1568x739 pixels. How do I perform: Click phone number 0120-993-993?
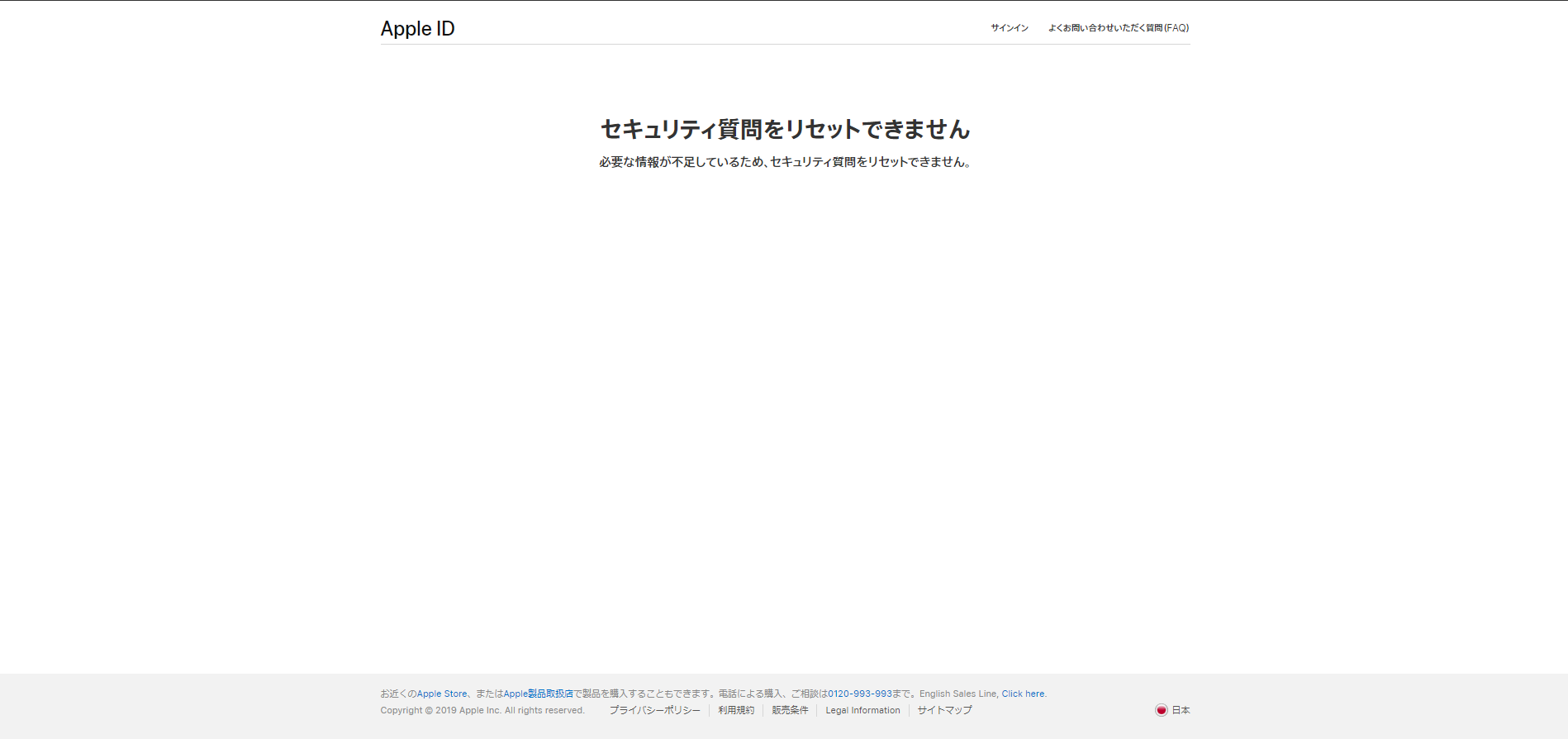859,694
